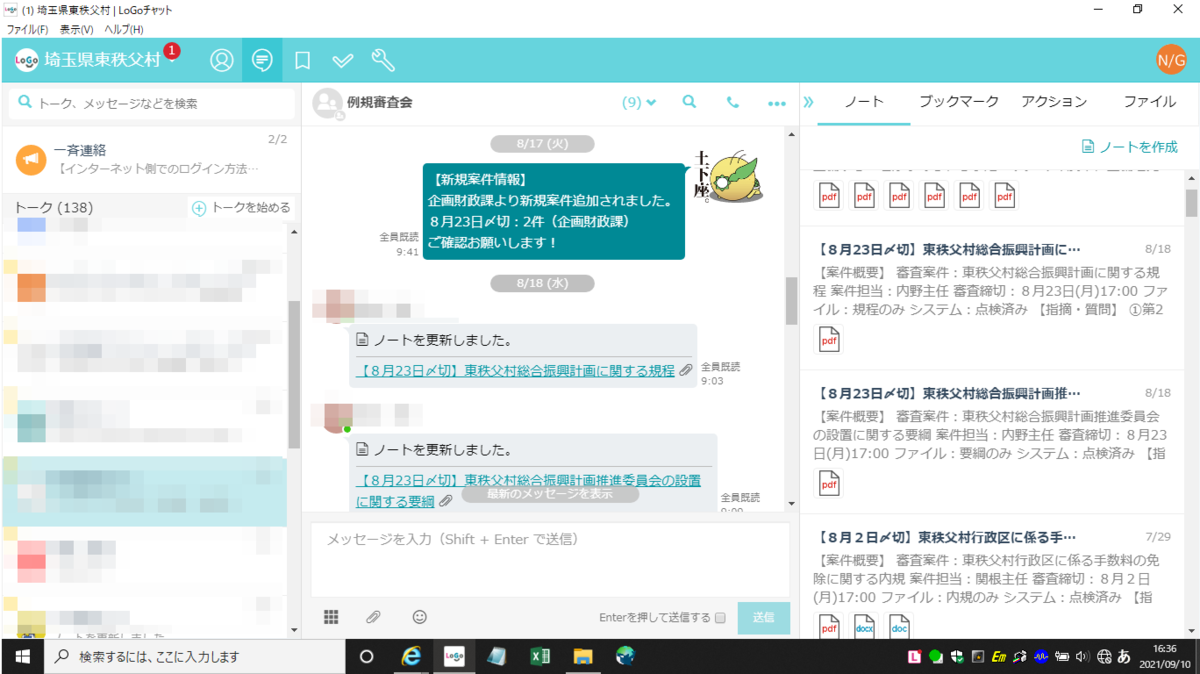Click the chat message area scrollbar
Image resolution: width=1200 pixels, height=674 pixels.
791,301
